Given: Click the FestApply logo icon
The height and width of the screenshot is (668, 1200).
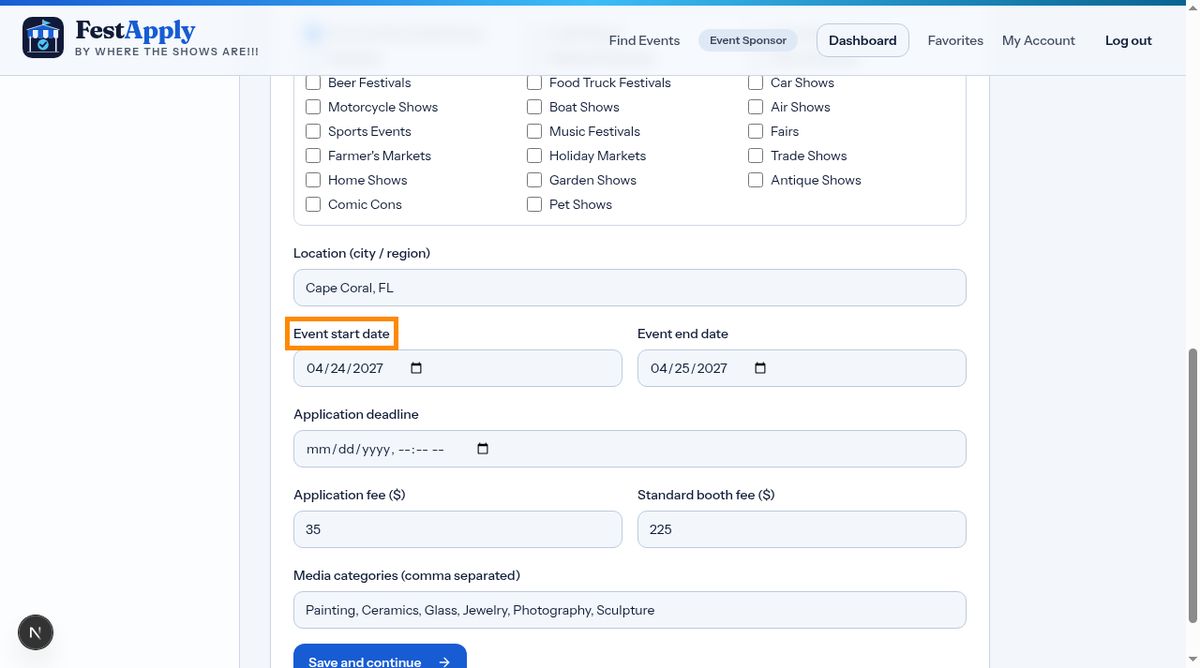Looking at the screenshot, I should (43, 37).
